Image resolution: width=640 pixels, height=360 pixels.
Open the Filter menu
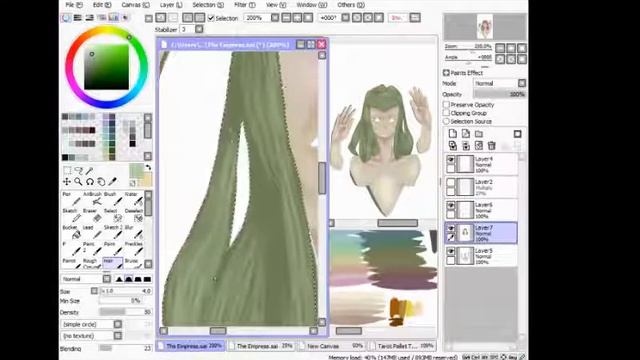(244, 5)
